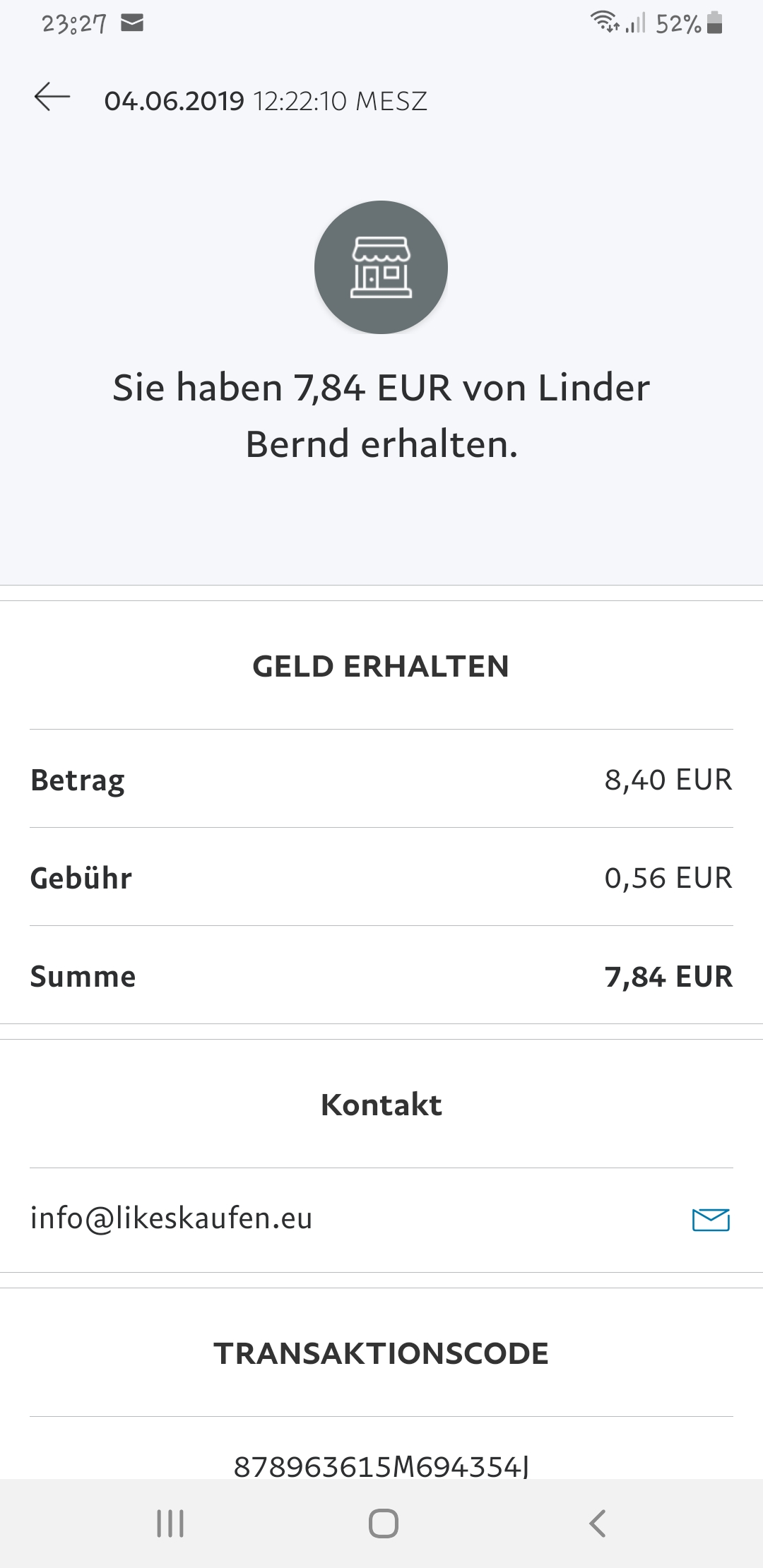Tap the Summe 7,84 EUR row
The height and width of the screenshot is (1568, 763).
[381, 976]
